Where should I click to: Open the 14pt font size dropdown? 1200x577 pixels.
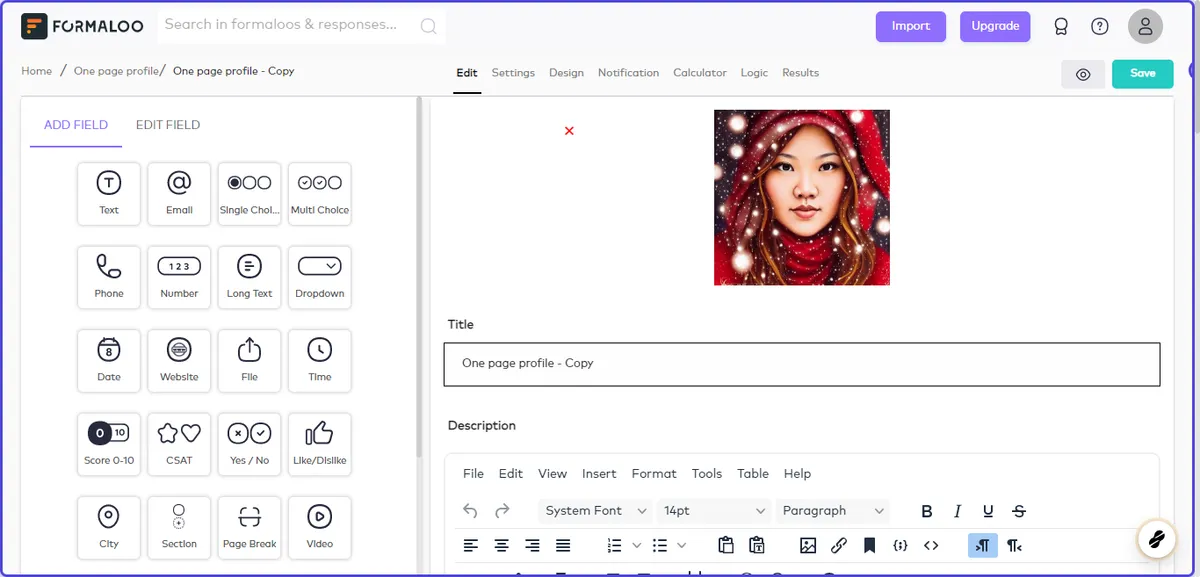[x=714, y=511]
